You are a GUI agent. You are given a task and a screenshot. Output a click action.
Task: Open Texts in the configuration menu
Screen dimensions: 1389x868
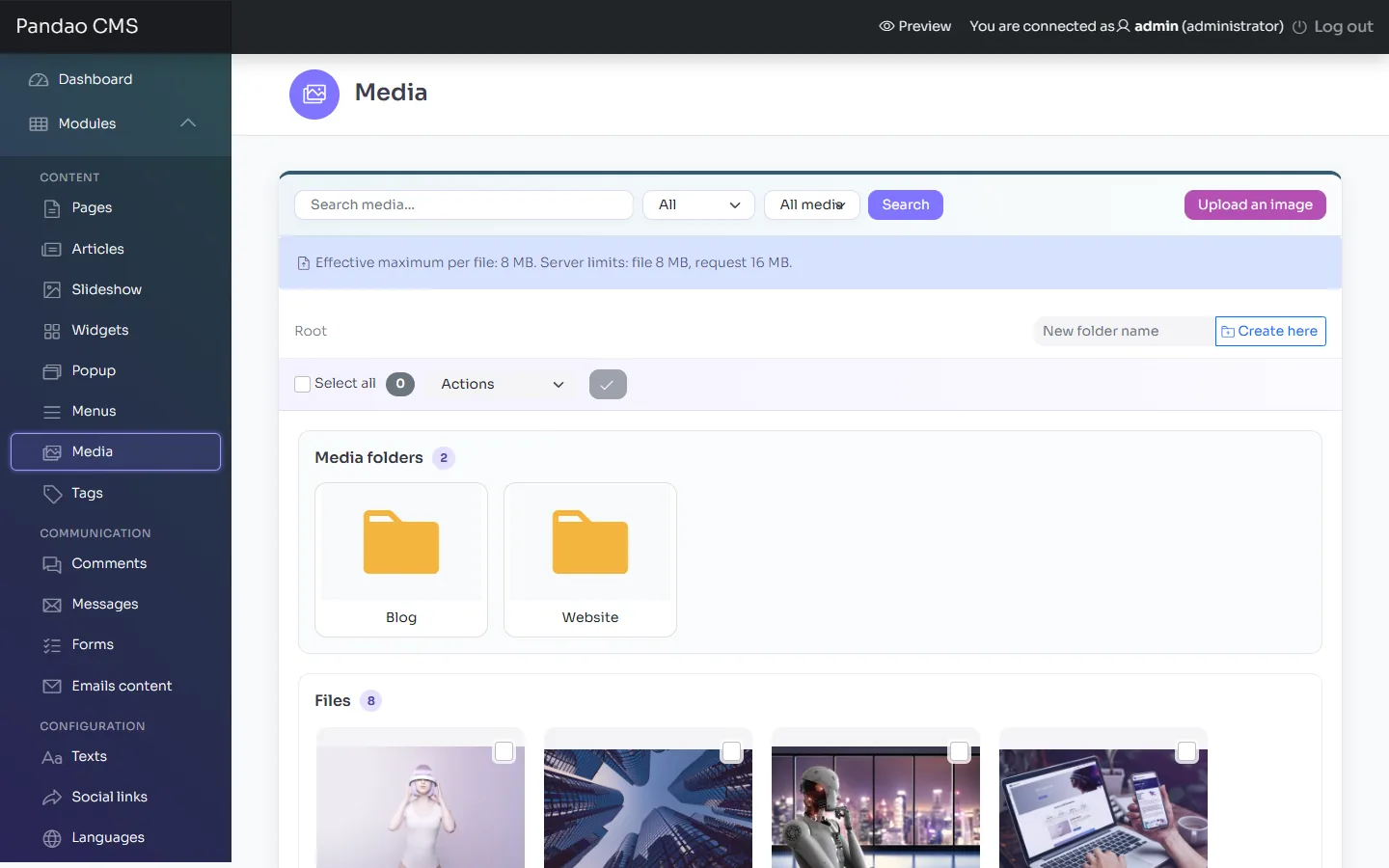click(89, 756)
